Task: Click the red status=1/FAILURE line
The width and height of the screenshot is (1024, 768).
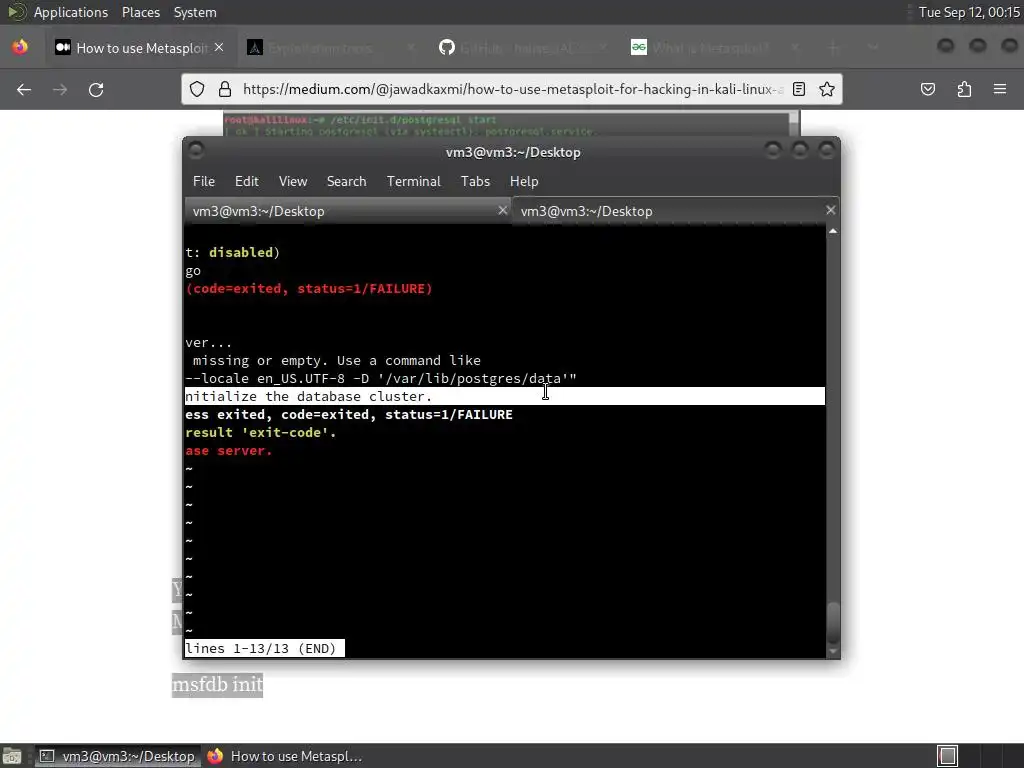Action: click(x=309, y=289)
